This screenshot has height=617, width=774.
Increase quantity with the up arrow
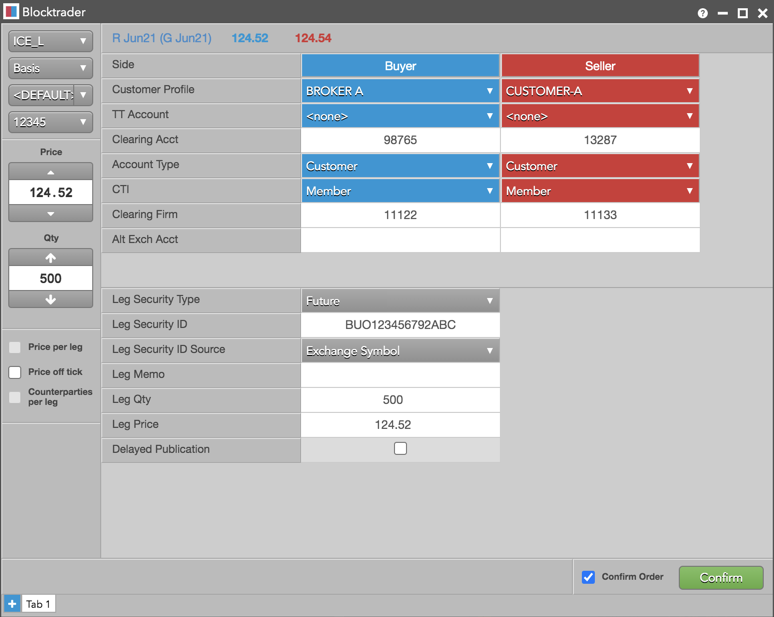click(x=50, y=258)
